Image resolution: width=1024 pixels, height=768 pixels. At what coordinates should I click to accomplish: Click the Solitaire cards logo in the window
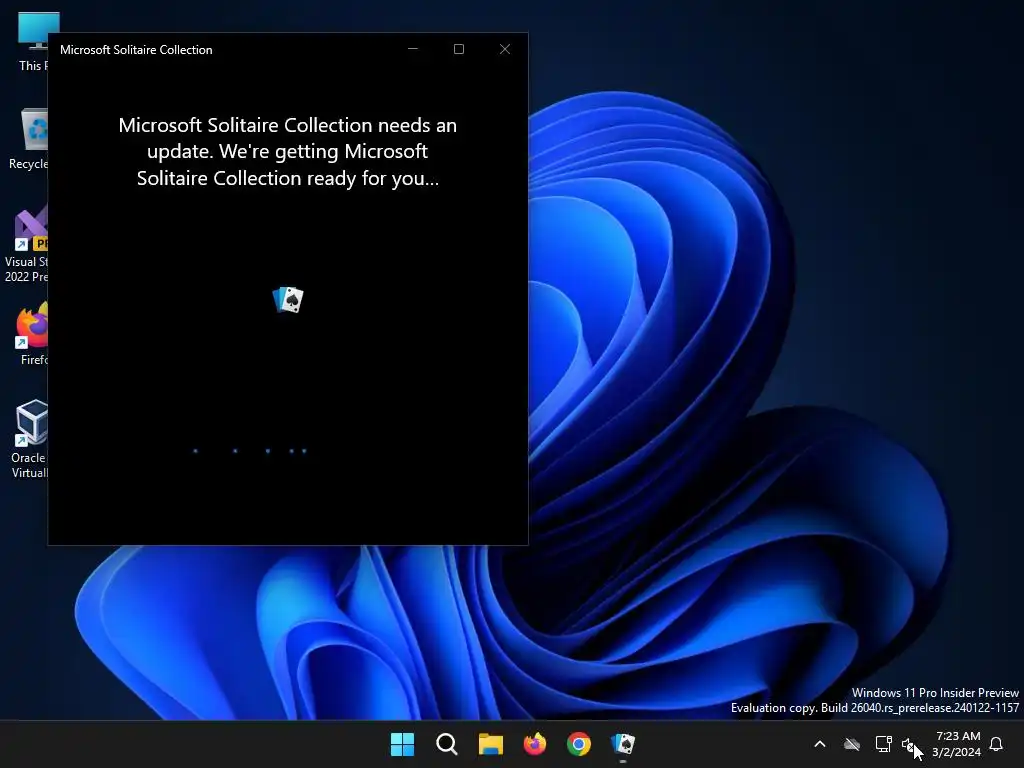pos(288,300)
